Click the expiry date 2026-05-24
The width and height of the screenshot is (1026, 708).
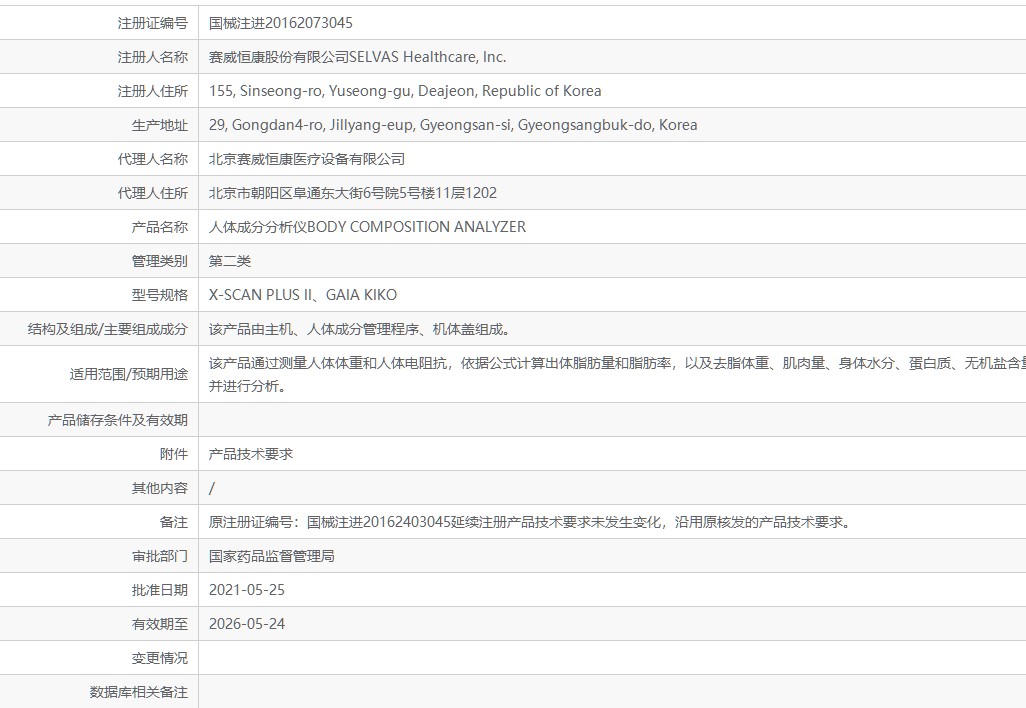[x=247, y=624]
